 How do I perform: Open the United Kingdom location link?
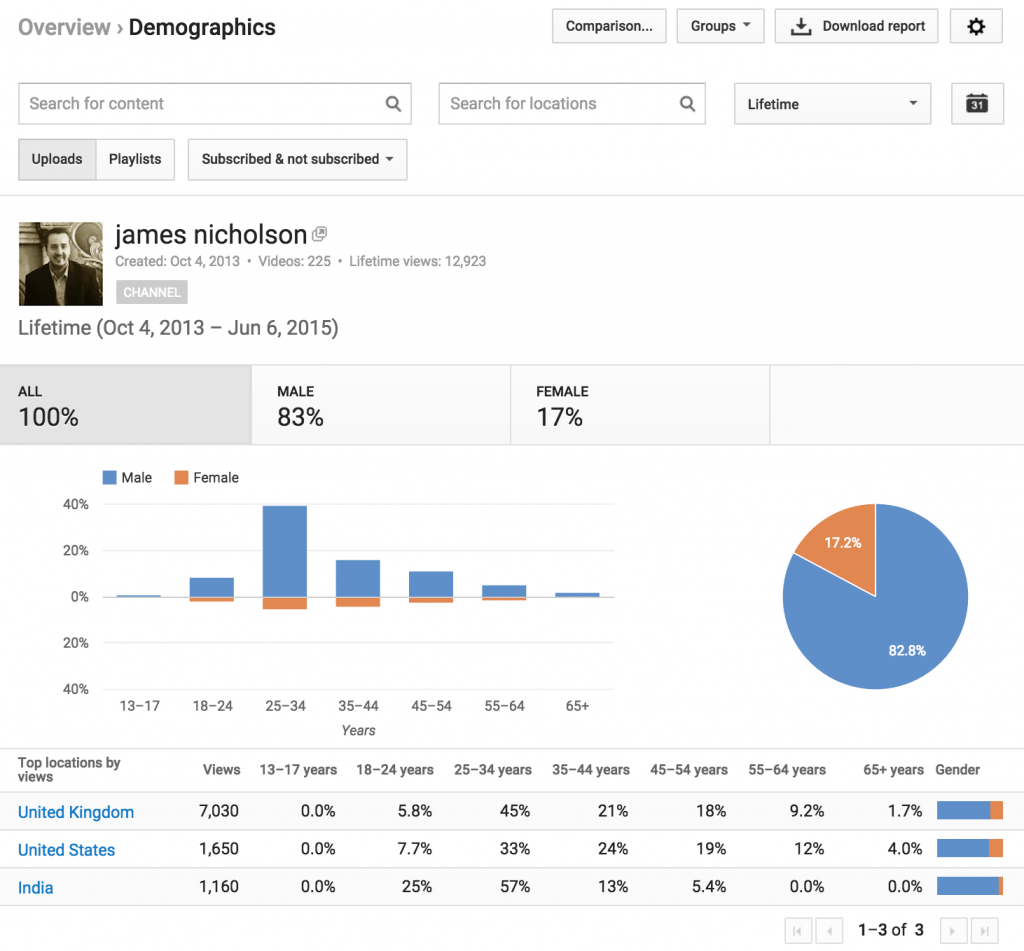[76, 812]
